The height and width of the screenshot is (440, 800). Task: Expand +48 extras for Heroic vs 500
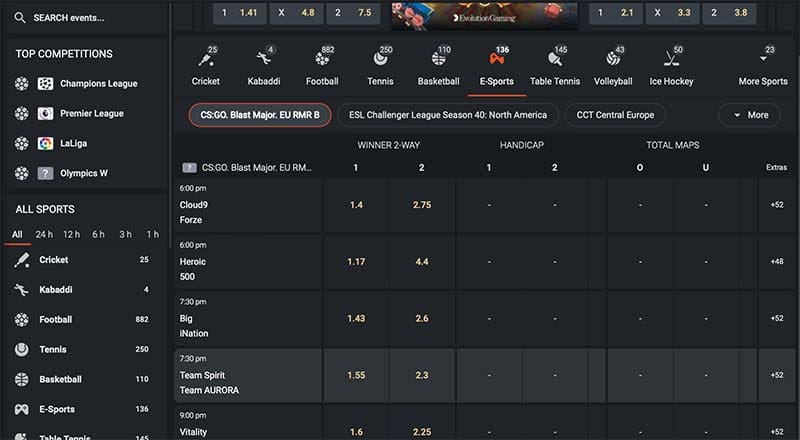[x=777, y=261]
